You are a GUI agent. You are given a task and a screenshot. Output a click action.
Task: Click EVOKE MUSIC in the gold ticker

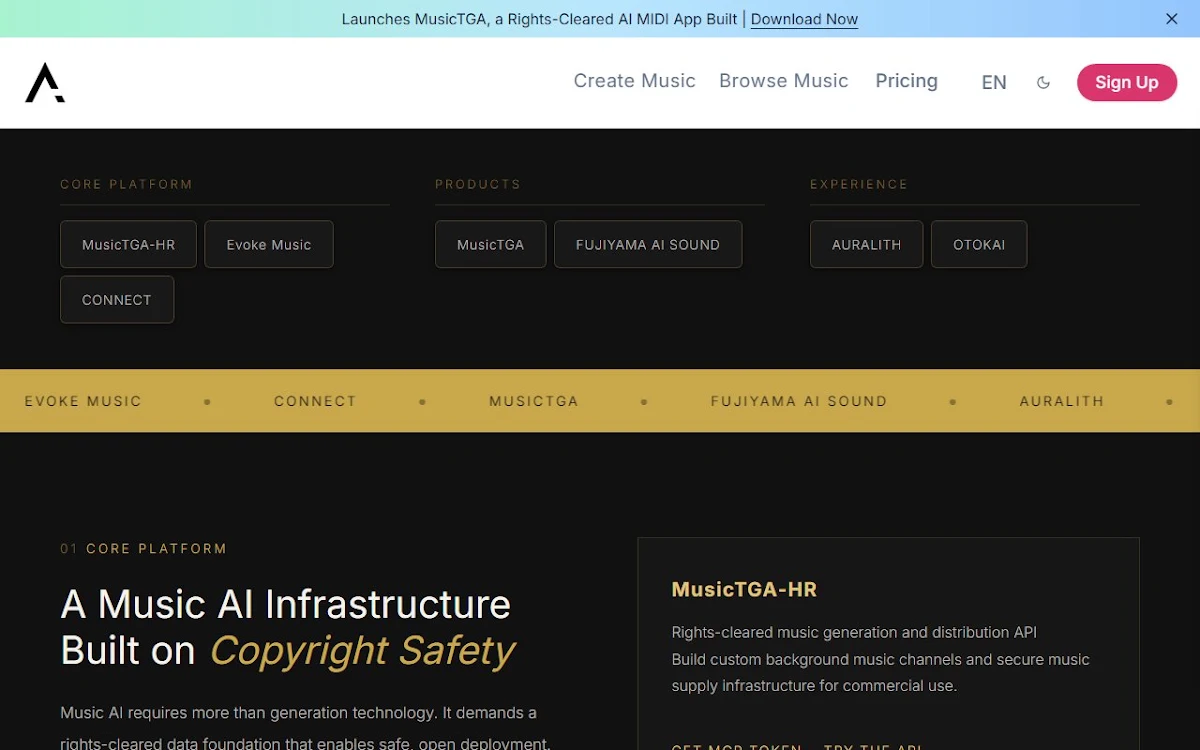[x=83, y=401]
